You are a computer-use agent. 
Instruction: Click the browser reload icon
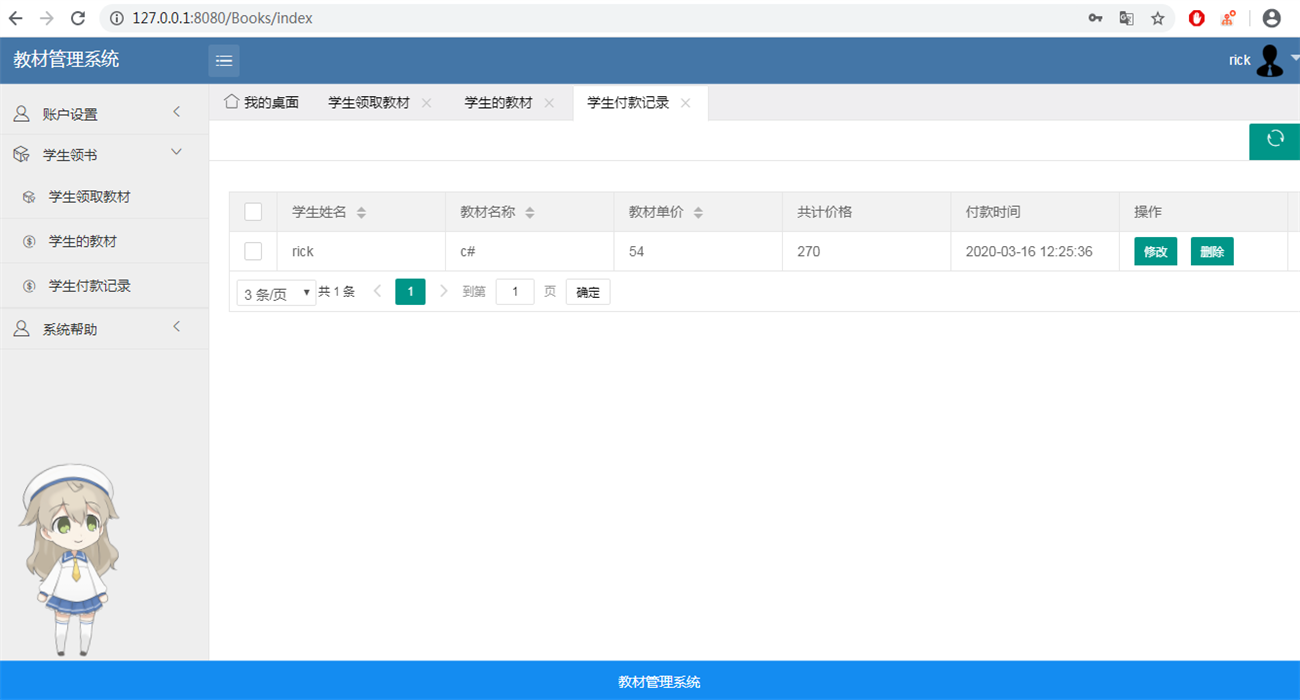78,18
